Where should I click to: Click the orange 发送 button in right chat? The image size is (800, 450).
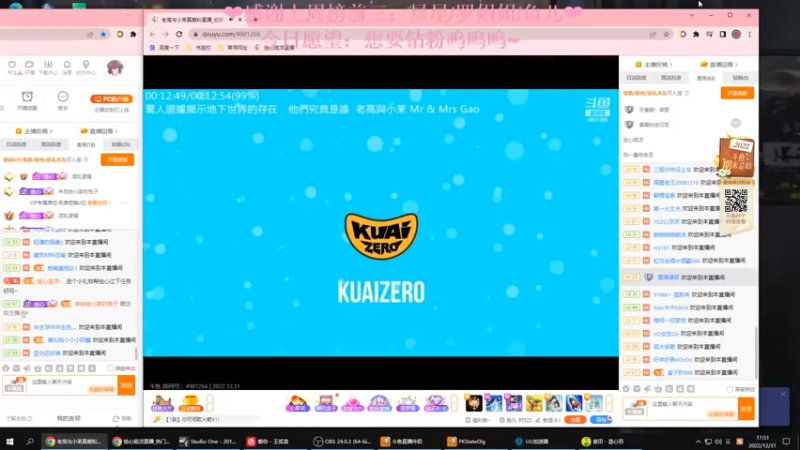[746, 409]
